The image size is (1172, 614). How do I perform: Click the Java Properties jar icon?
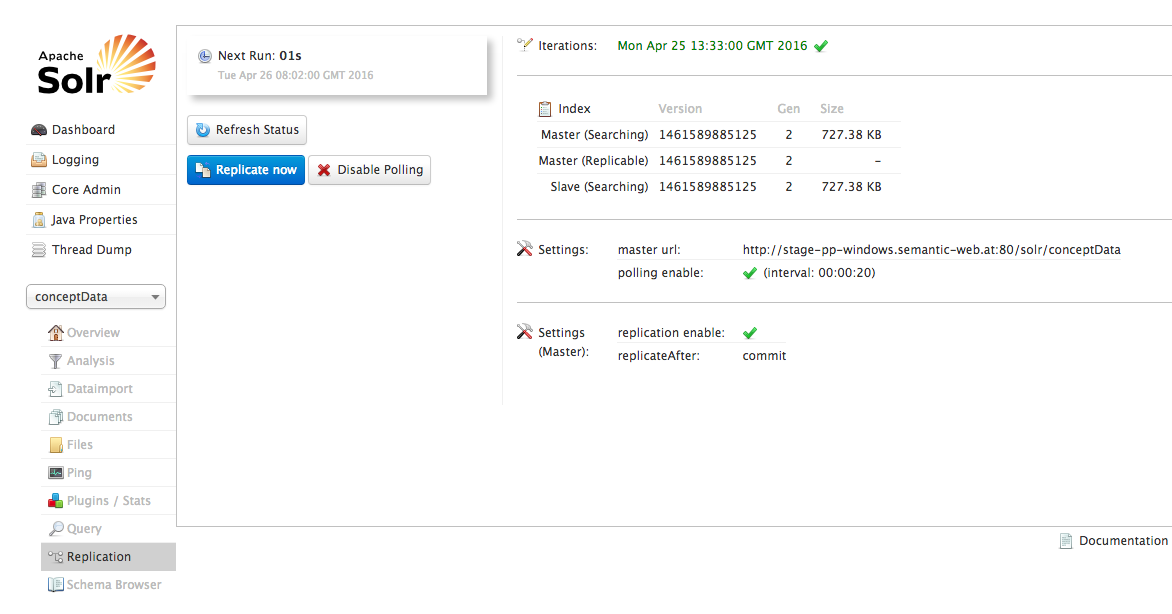tap(39, 220)
